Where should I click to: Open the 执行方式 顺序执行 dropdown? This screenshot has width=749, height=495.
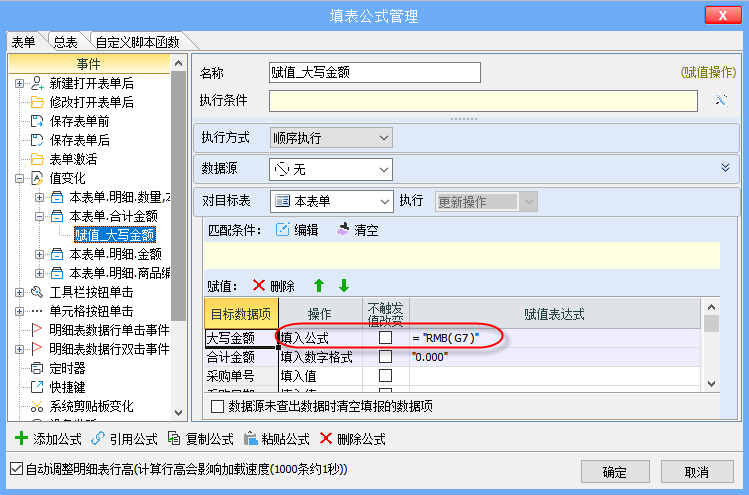point(331,138)
